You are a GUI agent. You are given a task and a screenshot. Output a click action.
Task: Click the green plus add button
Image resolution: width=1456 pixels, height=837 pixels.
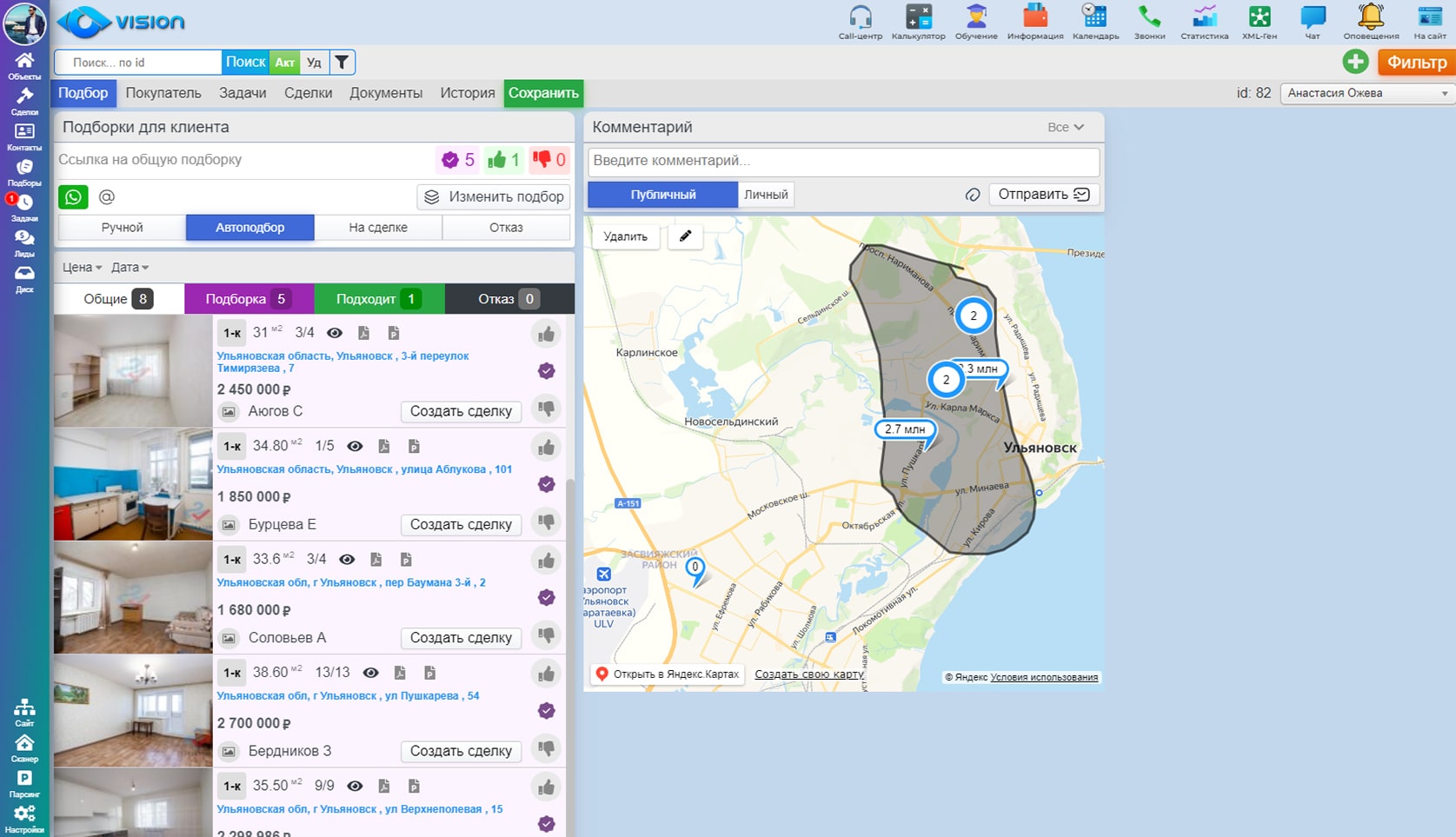(1354, 62)
